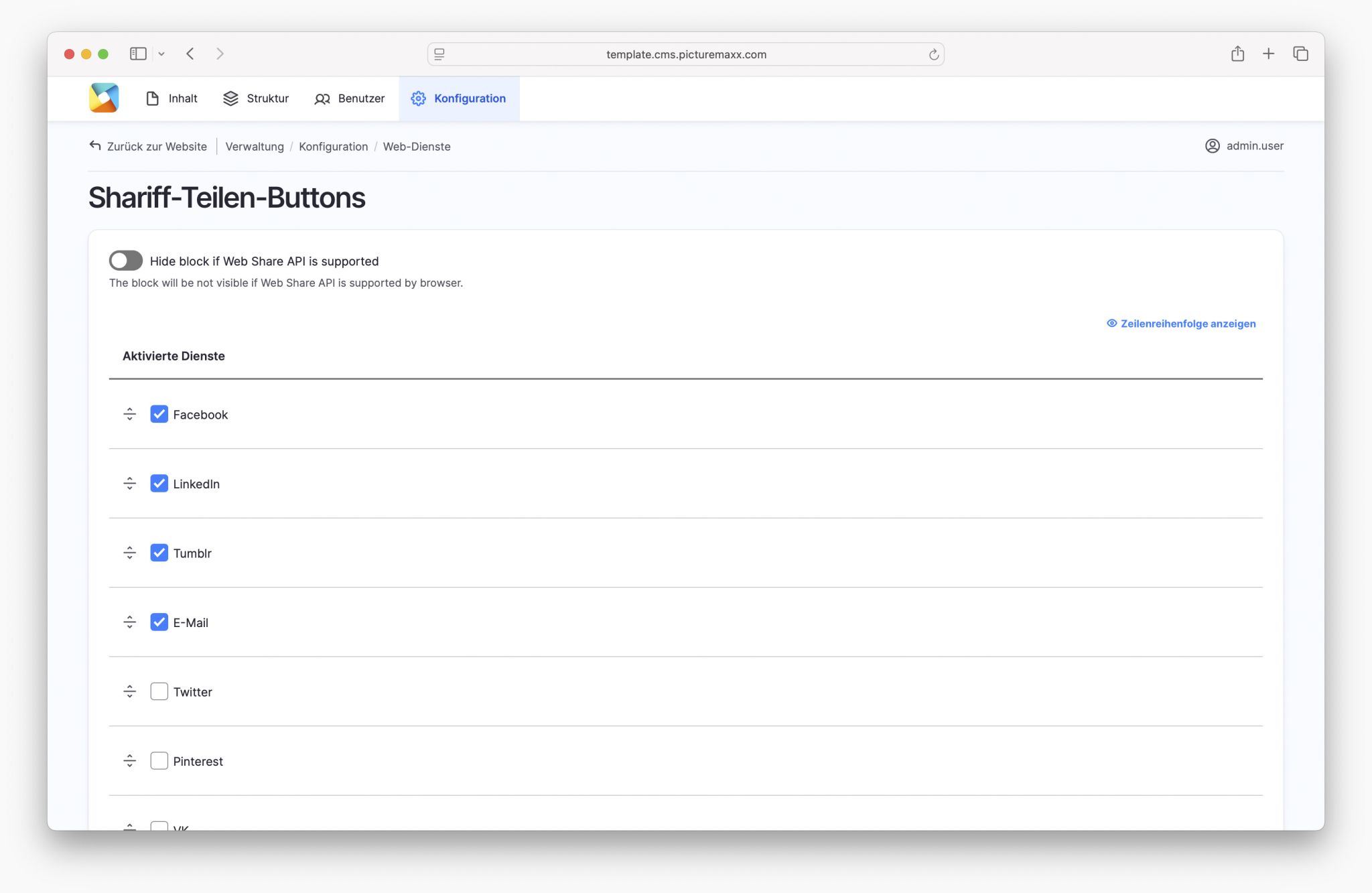Click the URL address field
1372x893 pixels.
click(685, 54)
